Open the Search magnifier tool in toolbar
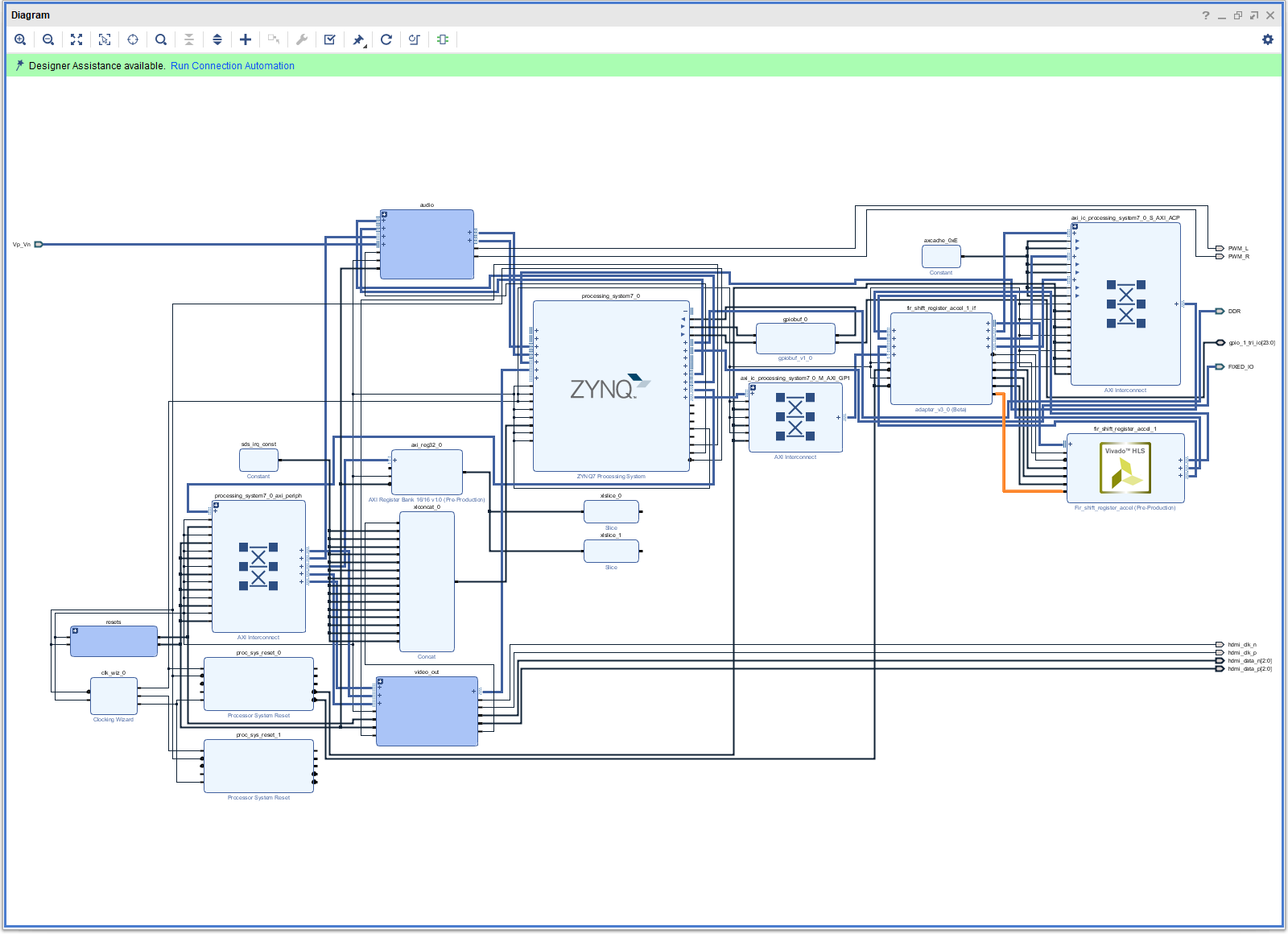The height and width of the screenshot is (934, 1288). tap(161, 39)
